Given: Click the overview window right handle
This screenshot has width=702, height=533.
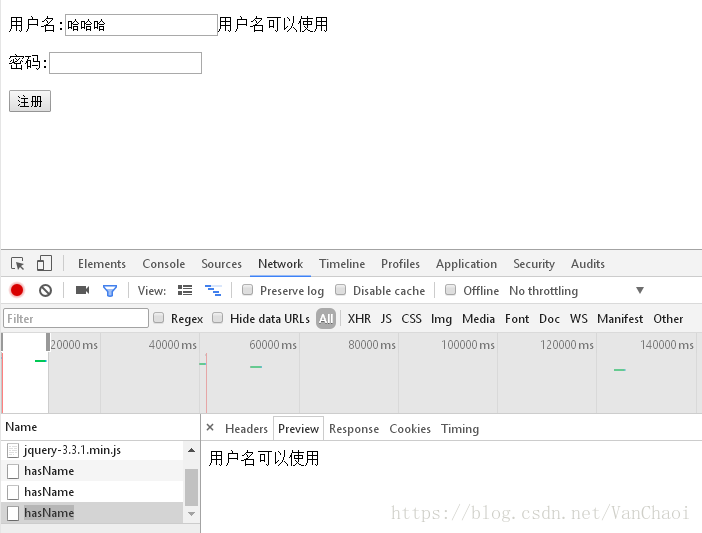Looking at the screenshot, I should coord(48,342).
